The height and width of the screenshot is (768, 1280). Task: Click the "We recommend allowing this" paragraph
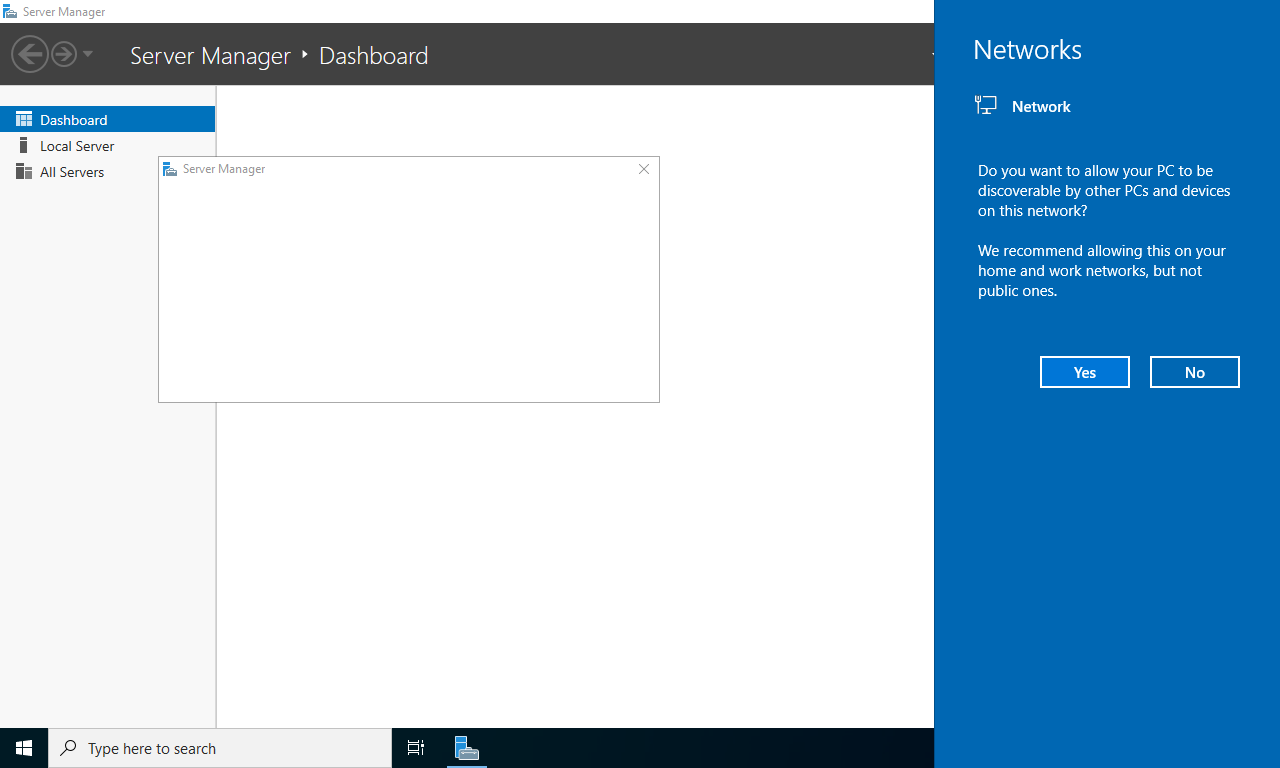tap(1102, 271)
